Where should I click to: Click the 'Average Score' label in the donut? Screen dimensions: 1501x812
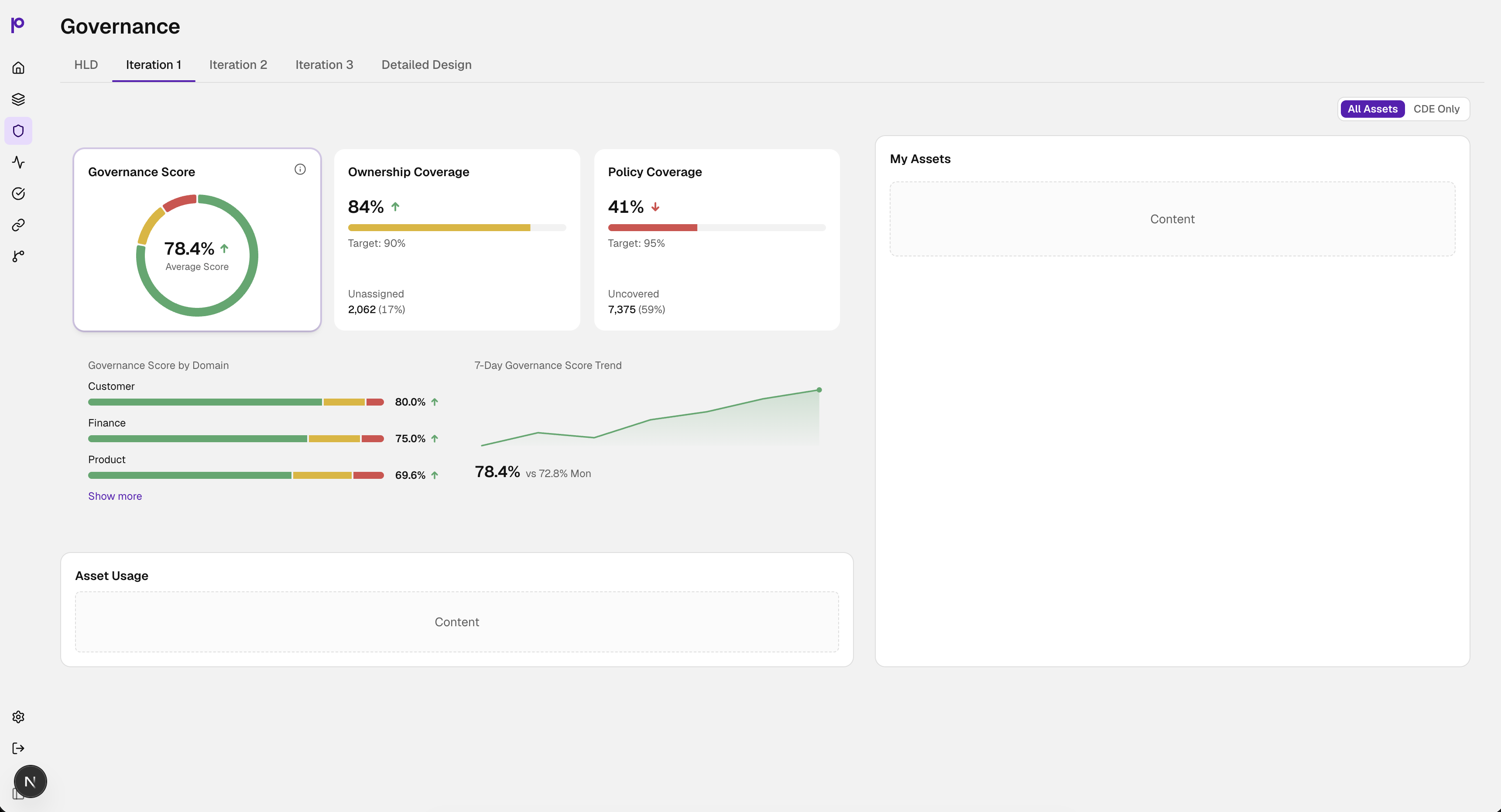point(197,267)
